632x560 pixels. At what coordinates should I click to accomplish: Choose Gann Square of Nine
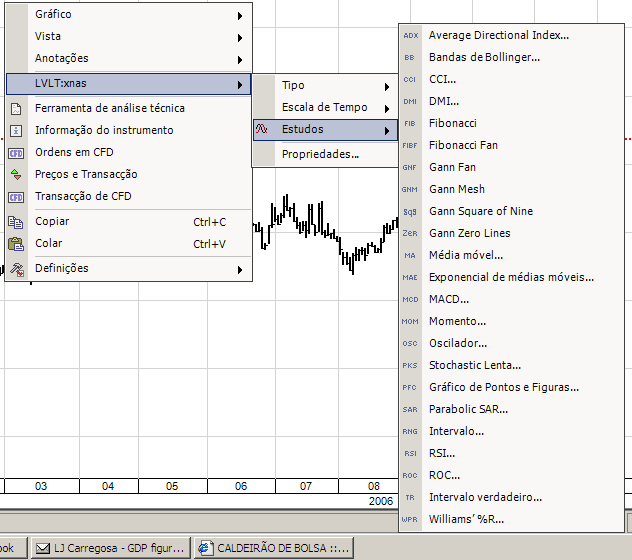(511, 211)
